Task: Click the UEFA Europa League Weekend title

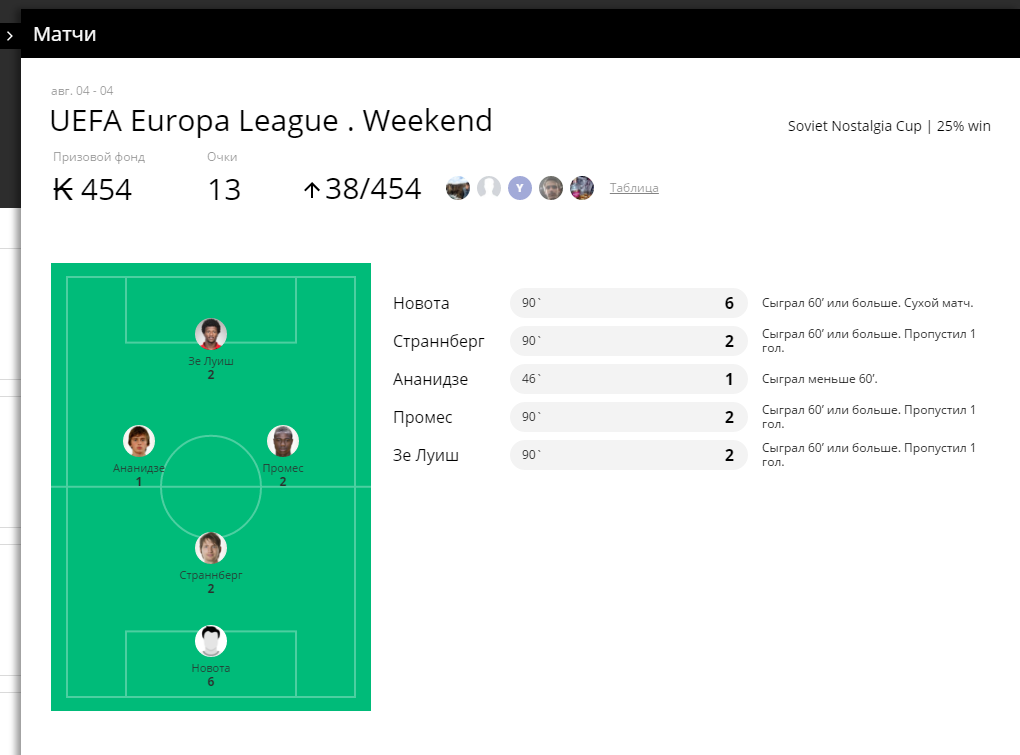Action: pos(271,121)
